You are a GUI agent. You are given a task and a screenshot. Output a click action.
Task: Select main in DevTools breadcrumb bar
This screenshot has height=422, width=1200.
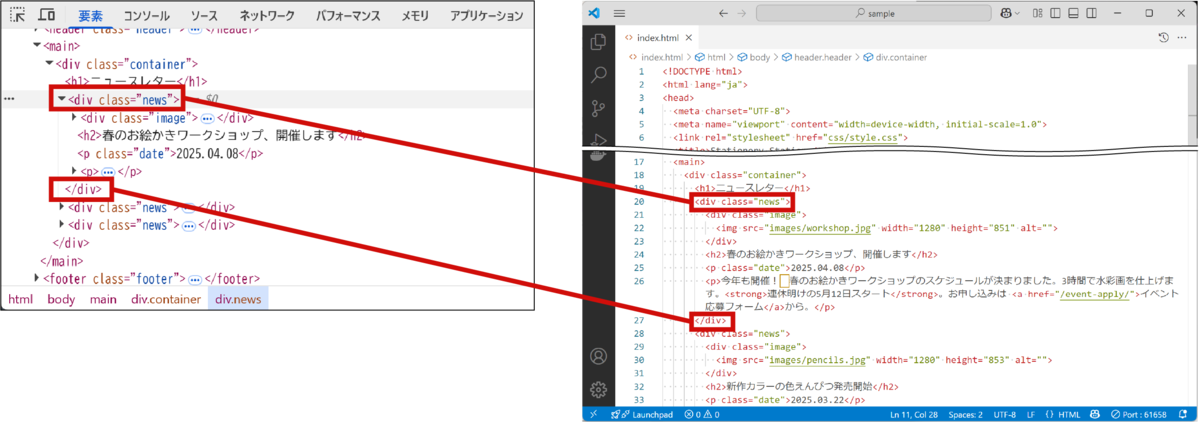(103, 299)
